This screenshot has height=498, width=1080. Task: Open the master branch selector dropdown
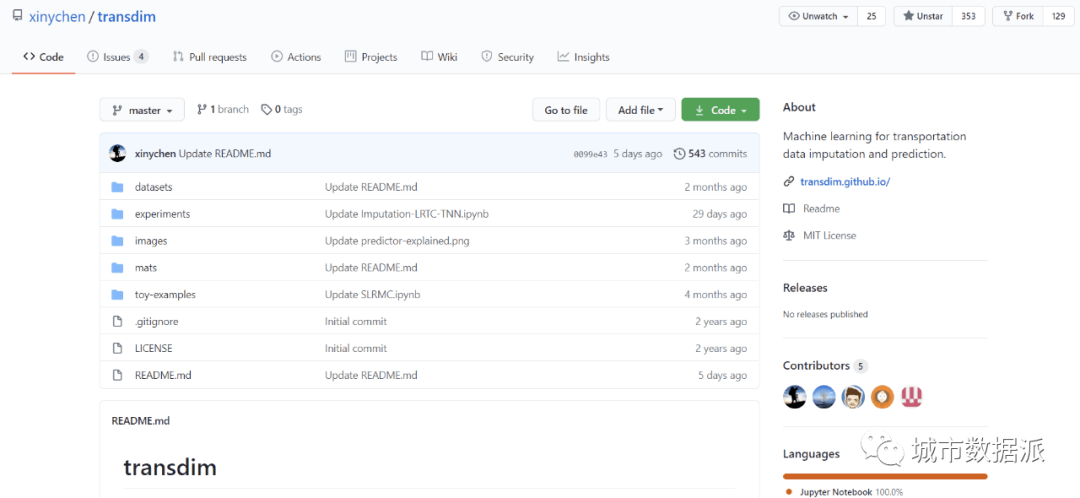(x=142, y=110)
